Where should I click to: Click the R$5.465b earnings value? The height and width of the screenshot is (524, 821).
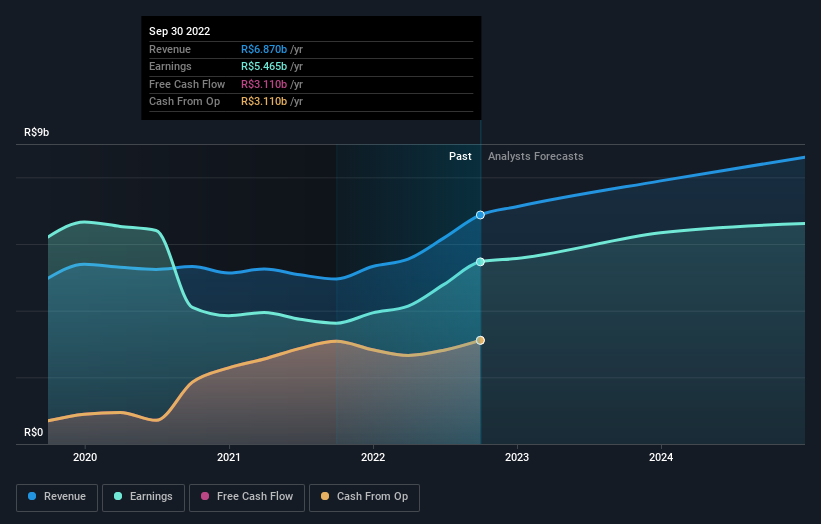264,66
